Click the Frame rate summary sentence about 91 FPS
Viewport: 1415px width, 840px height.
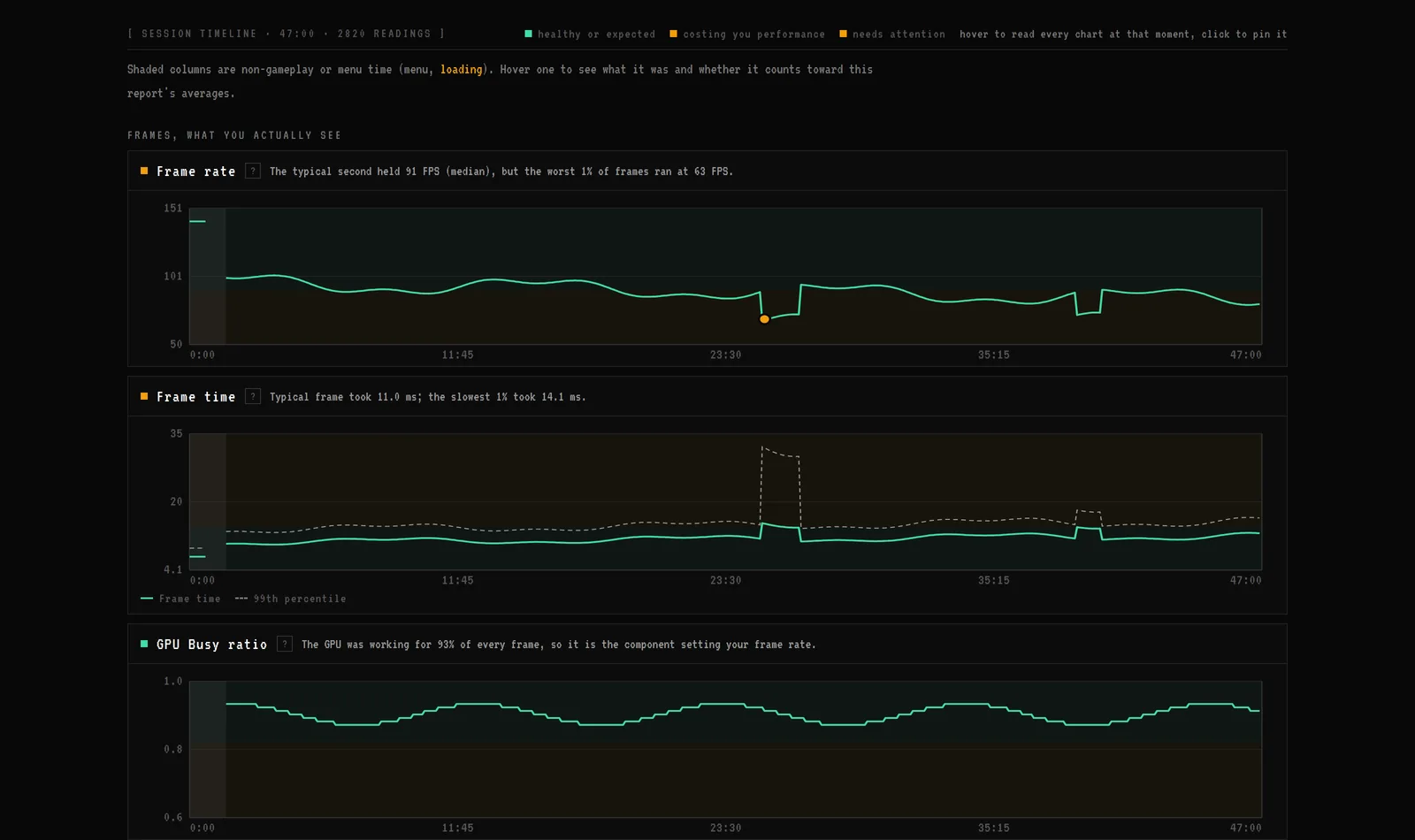[501, 172]
